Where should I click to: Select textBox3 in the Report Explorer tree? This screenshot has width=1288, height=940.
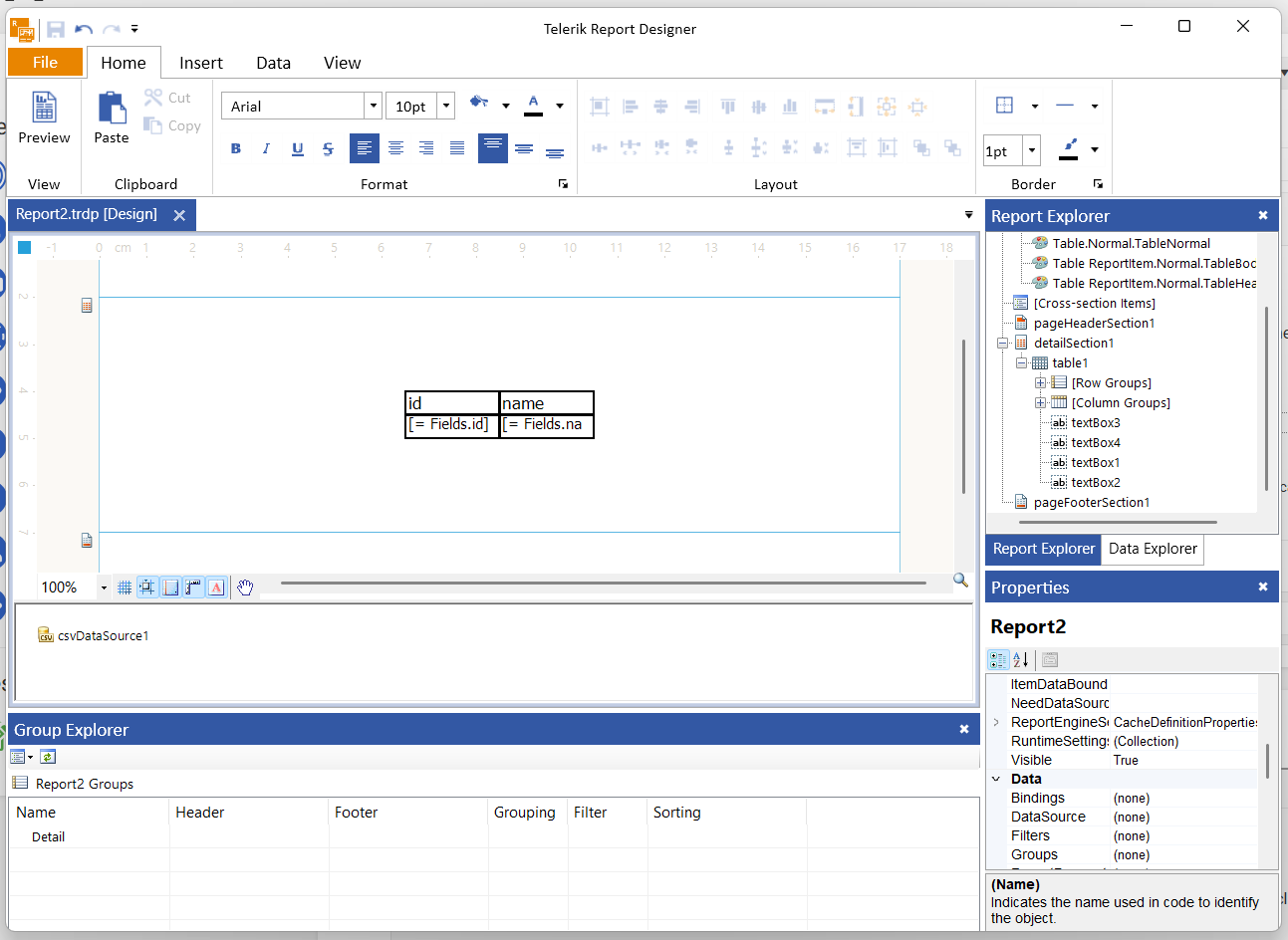tap(1095, 422)
